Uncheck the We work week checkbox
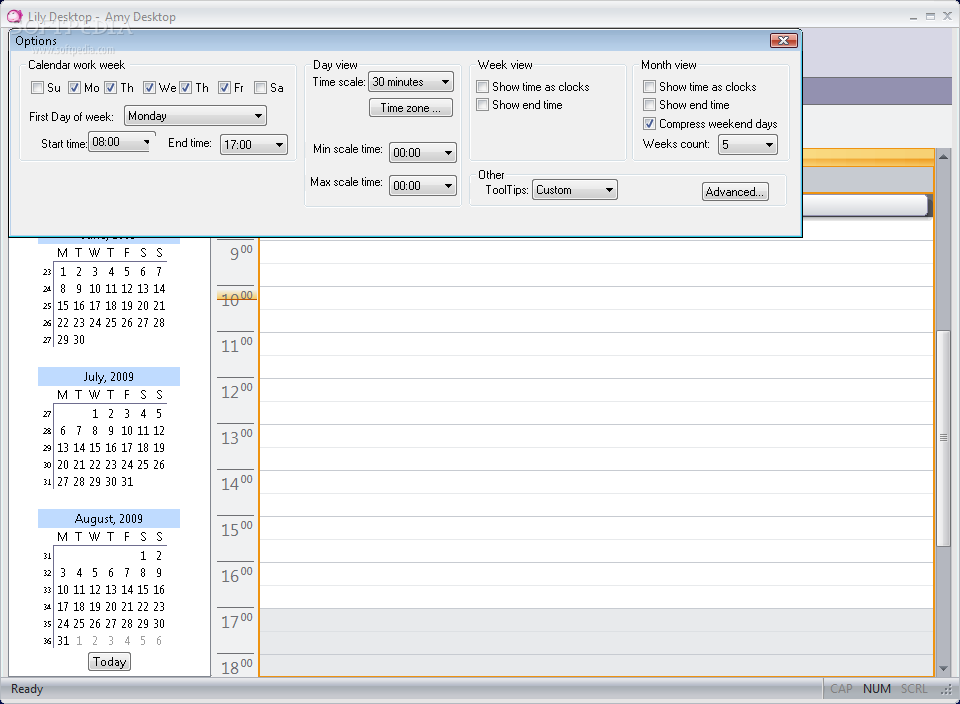Viewport: 960px width, 704px height. (x=149, y=88)
